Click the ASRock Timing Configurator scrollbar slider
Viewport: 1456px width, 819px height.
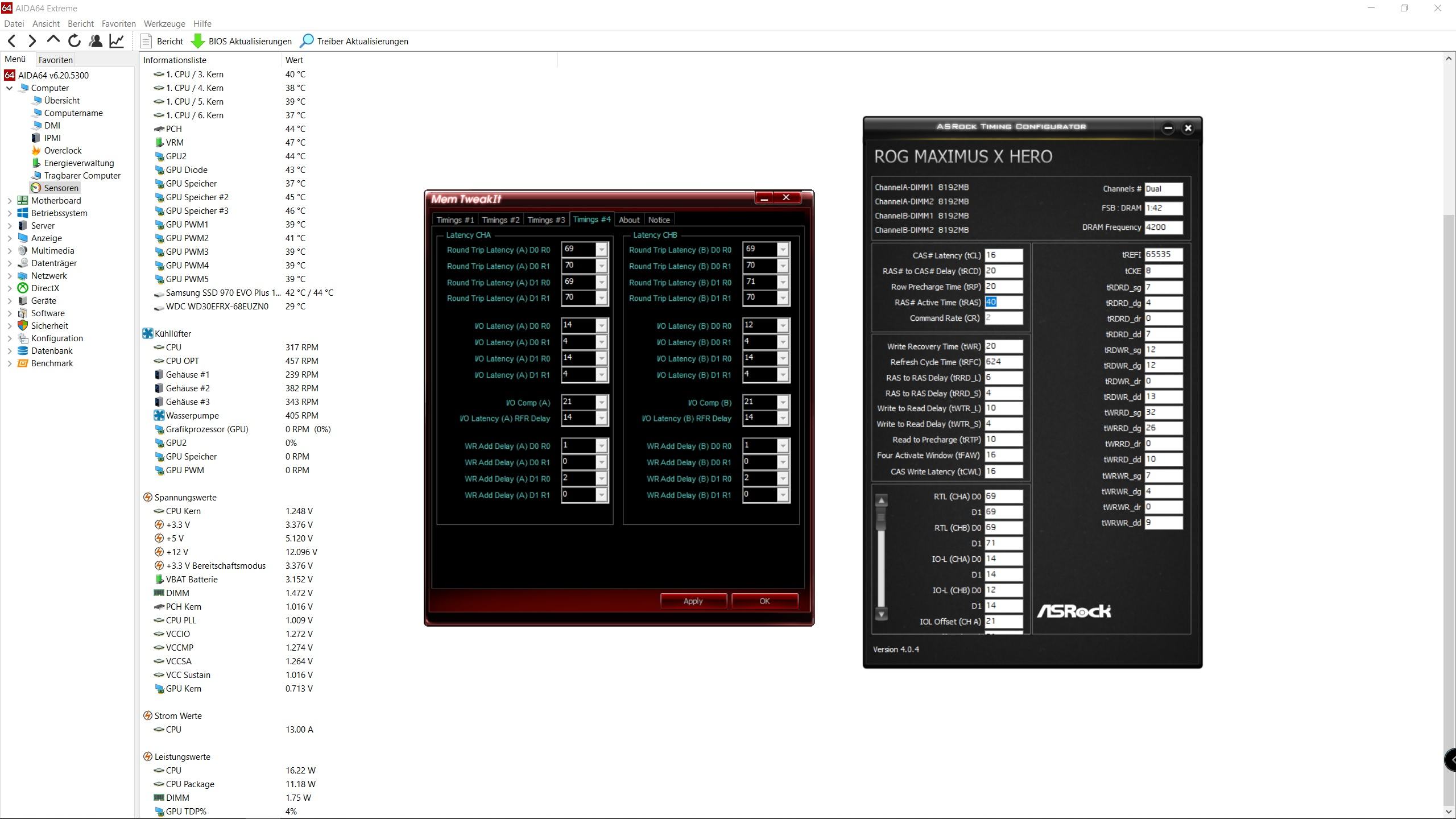882,518
